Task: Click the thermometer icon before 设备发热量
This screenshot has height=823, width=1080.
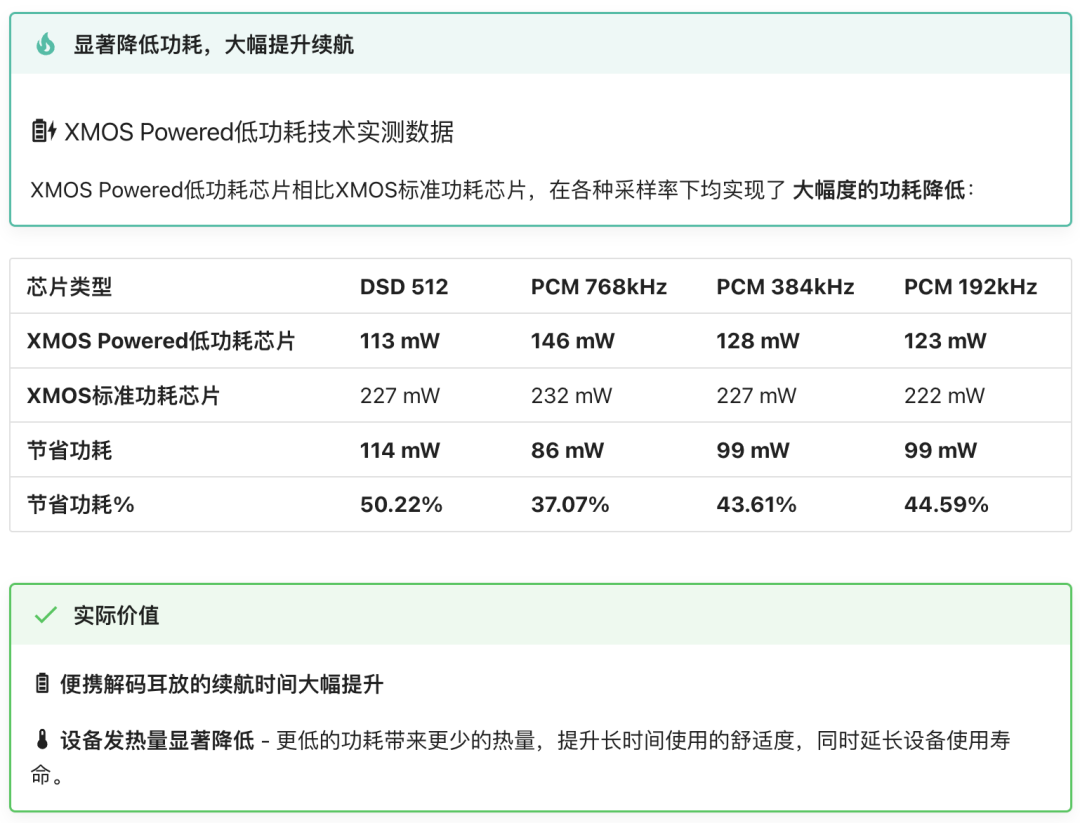Action: tap(42, 741)
